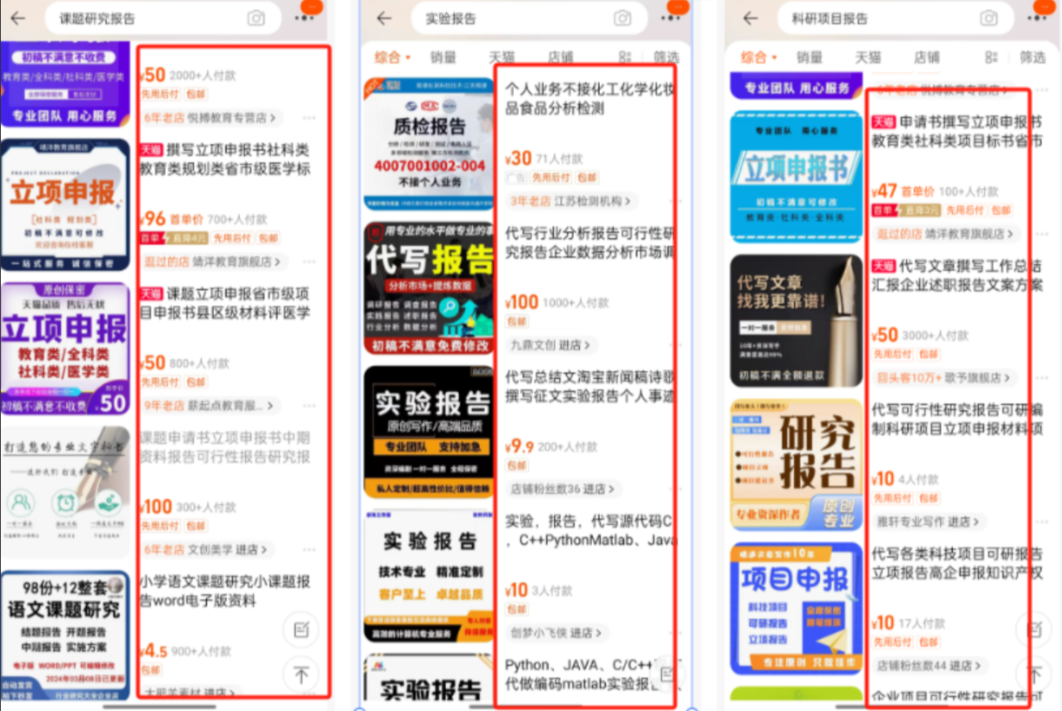Image resolution: width=1062 pixels, height=711 pixels.
Task: Switch to the 店铺 tab in 科研项目报告 results
Action: coord(925,58)
